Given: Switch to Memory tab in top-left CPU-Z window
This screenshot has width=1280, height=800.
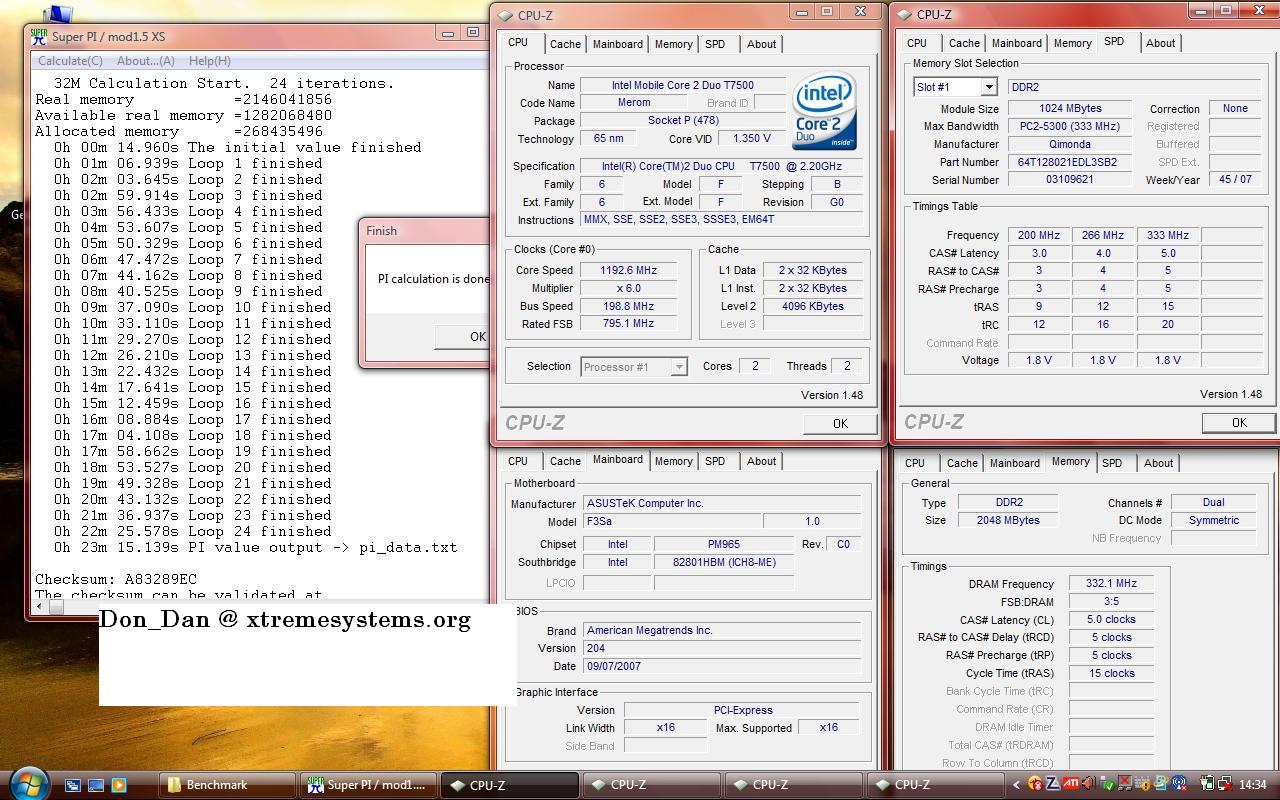Looking at the screenshot, I should tap(673, 44).
